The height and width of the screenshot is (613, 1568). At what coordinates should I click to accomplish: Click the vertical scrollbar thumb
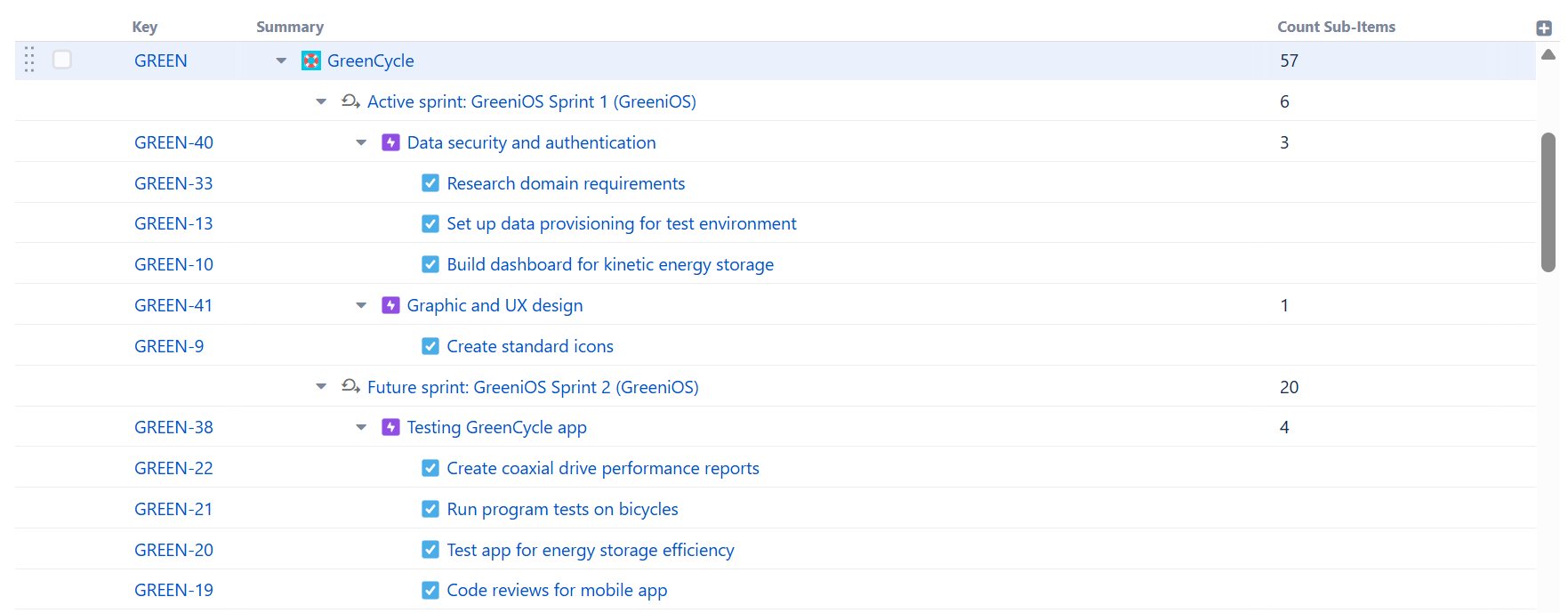point(1548,202)
